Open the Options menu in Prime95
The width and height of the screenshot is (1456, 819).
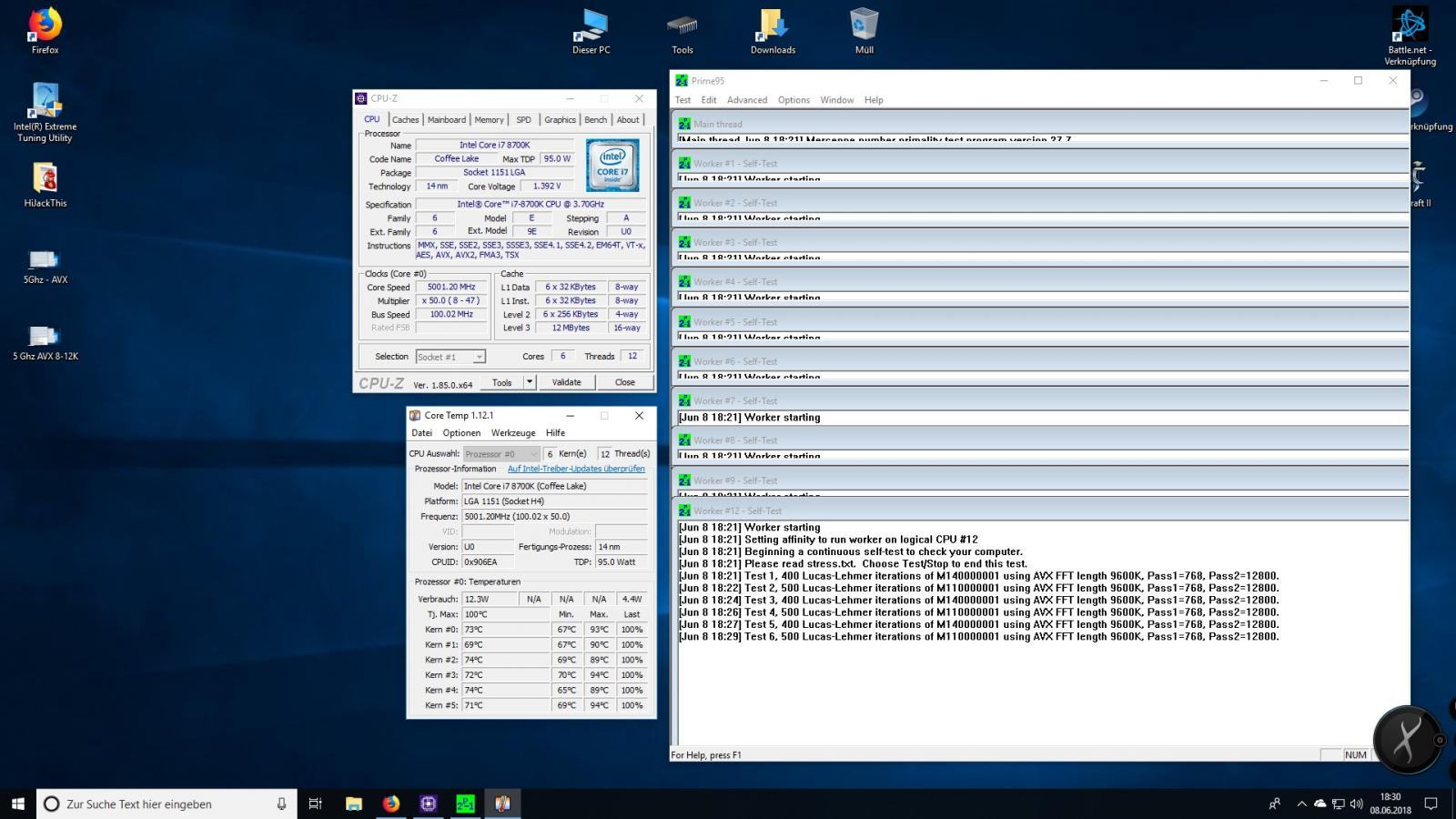pyautogui.click(x=794, y=100)
